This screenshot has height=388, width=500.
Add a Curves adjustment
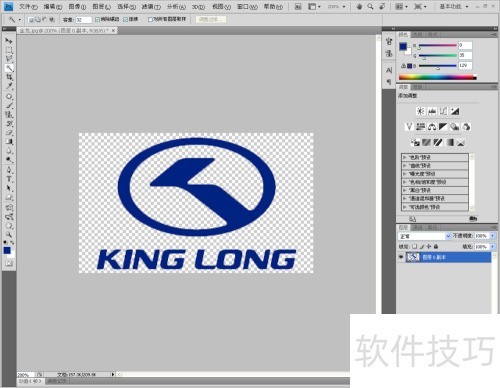(x=443, y=111)
